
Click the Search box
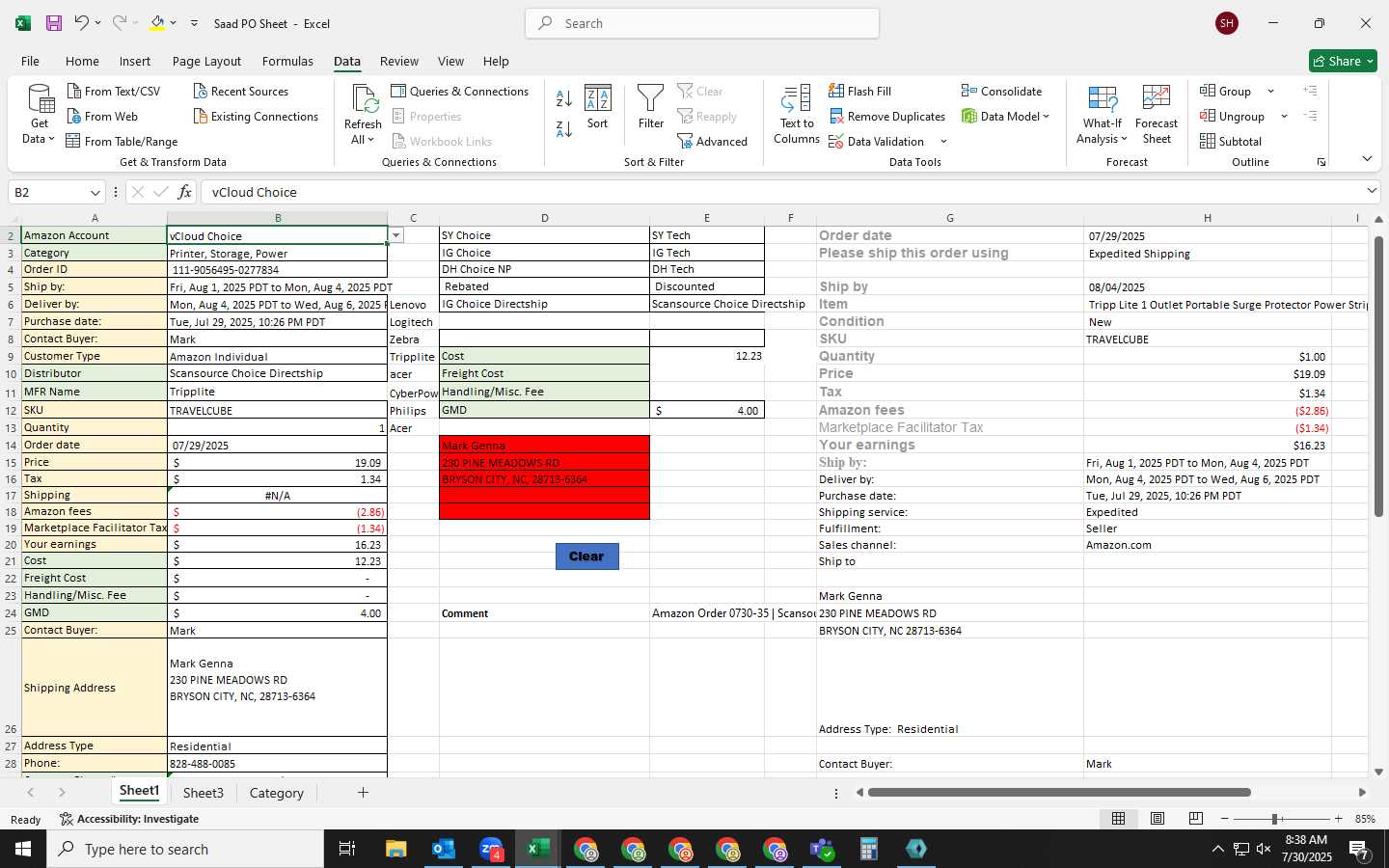pos(702,23)
